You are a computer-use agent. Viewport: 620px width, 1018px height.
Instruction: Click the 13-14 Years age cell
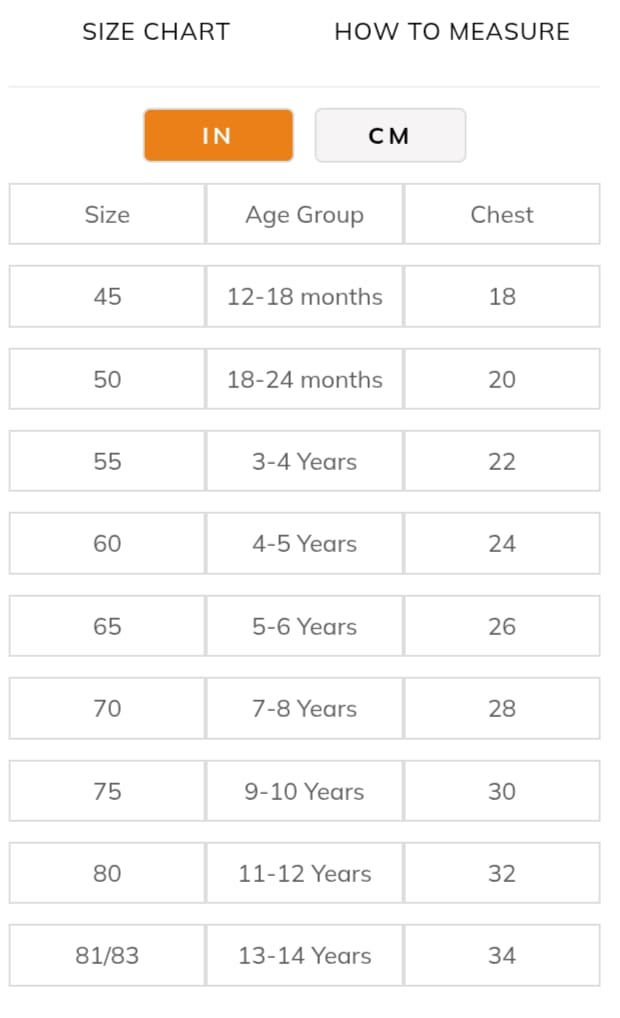point(305,955)
